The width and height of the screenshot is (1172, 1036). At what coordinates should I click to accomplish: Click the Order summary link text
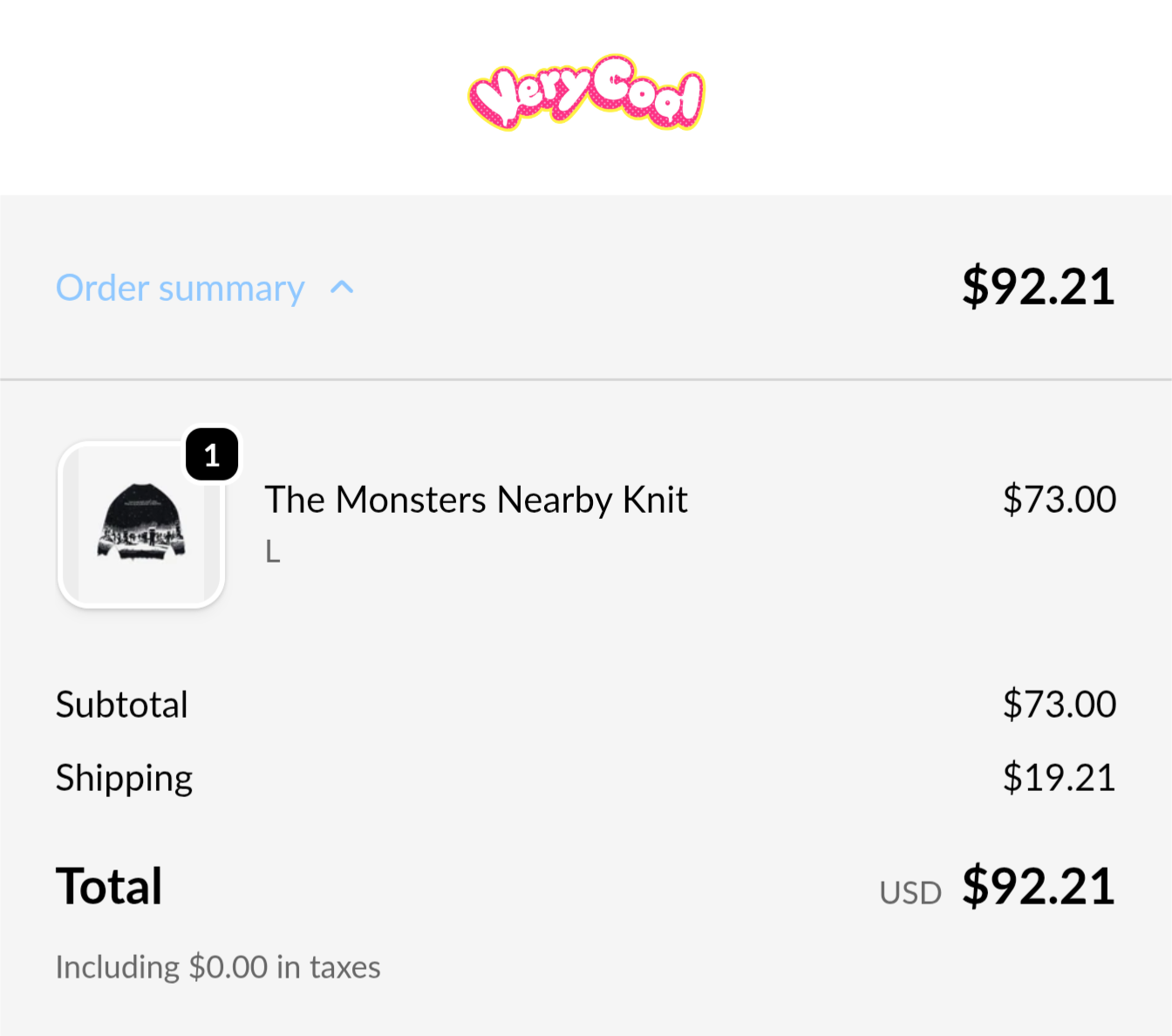[180, 288]
